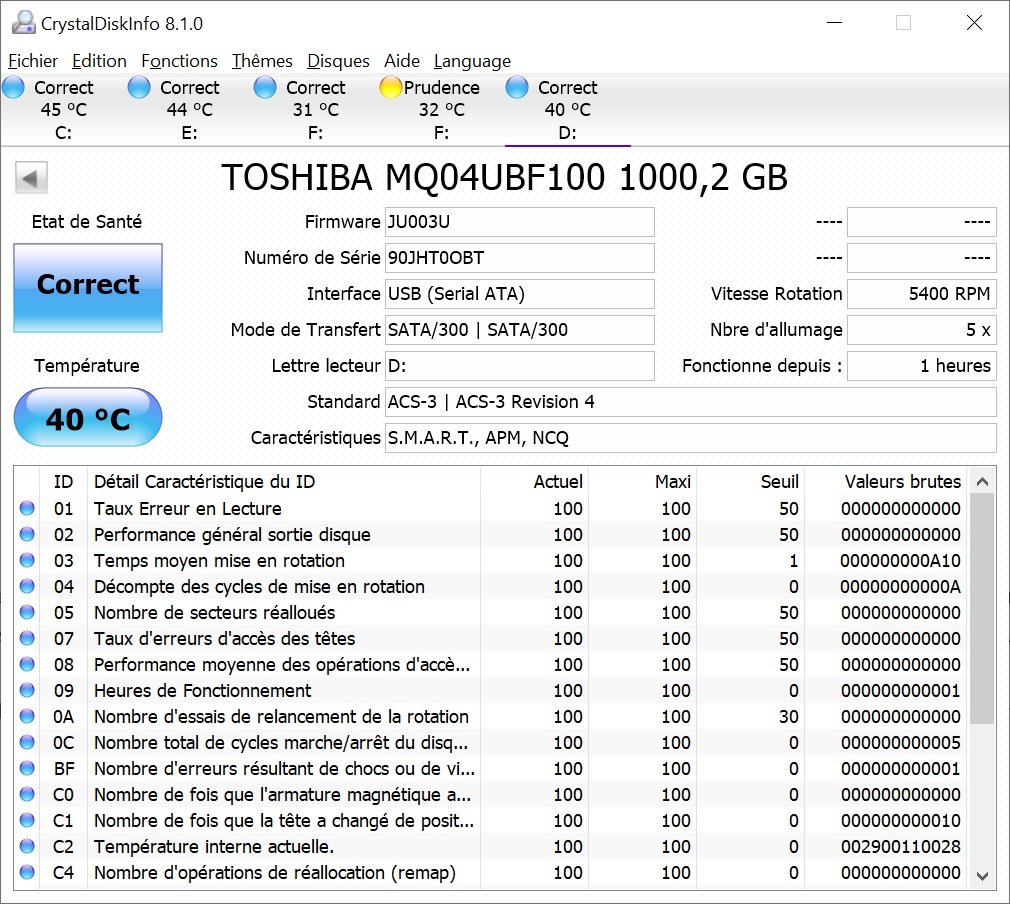Open the Aide menu

tap(402, 61)
